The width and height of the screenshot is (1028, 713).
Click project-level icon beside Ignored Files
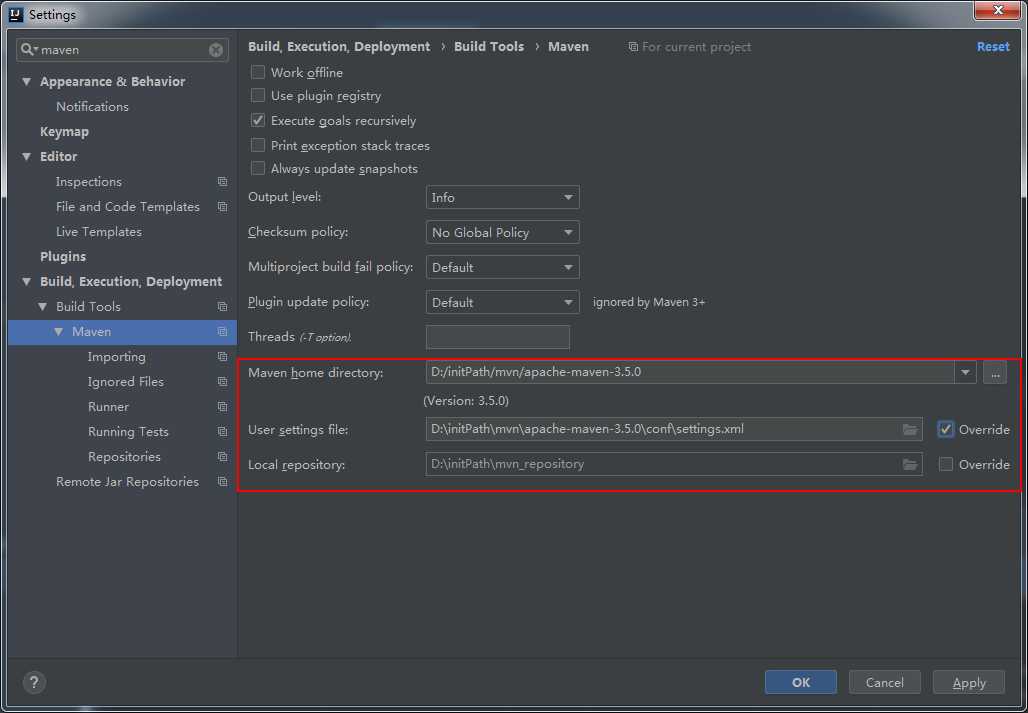(222, 382)
